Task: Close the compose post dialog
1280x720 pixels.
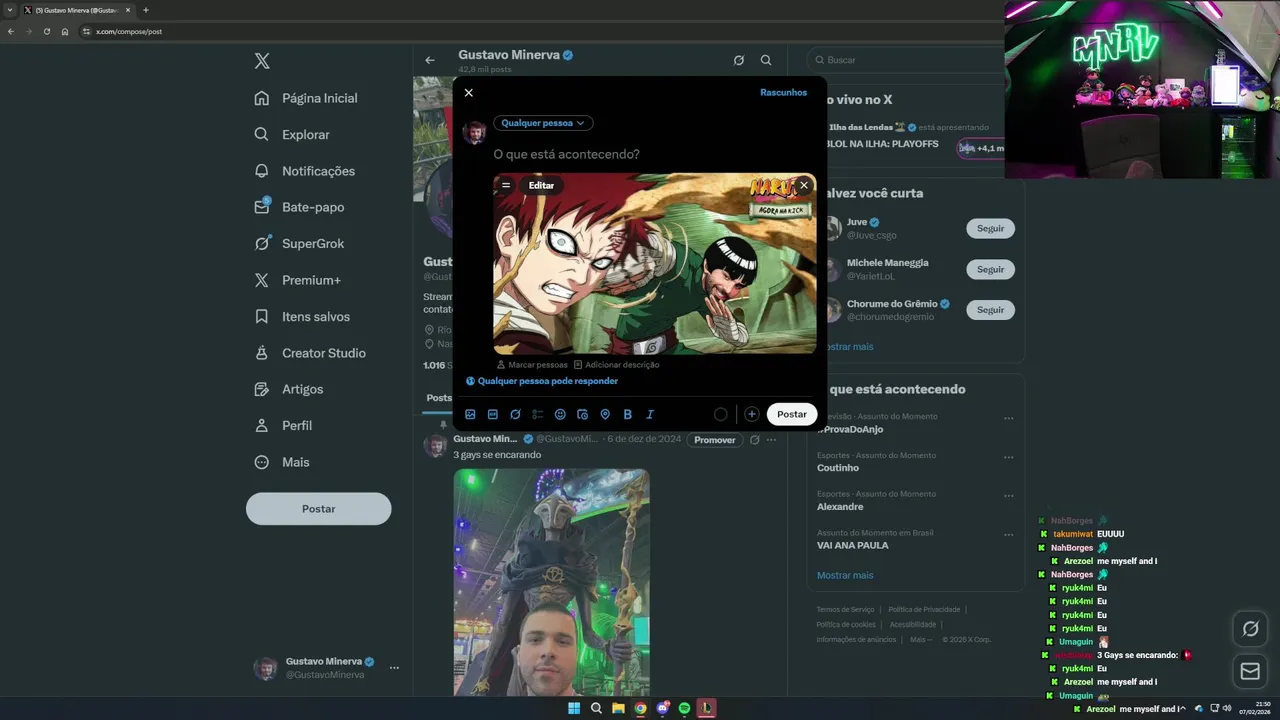Action: [x=468, y=93]
